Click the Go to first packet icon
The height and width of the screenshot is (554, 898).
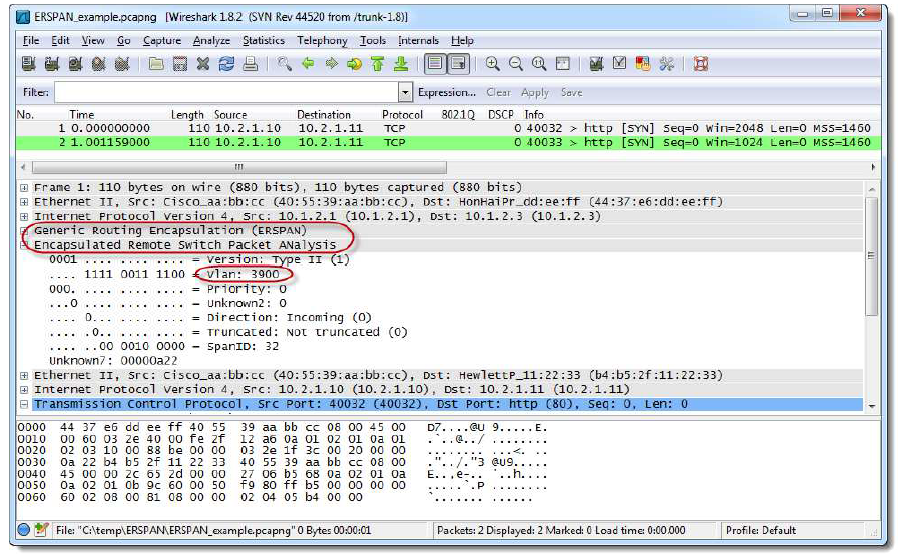(378, 64)
